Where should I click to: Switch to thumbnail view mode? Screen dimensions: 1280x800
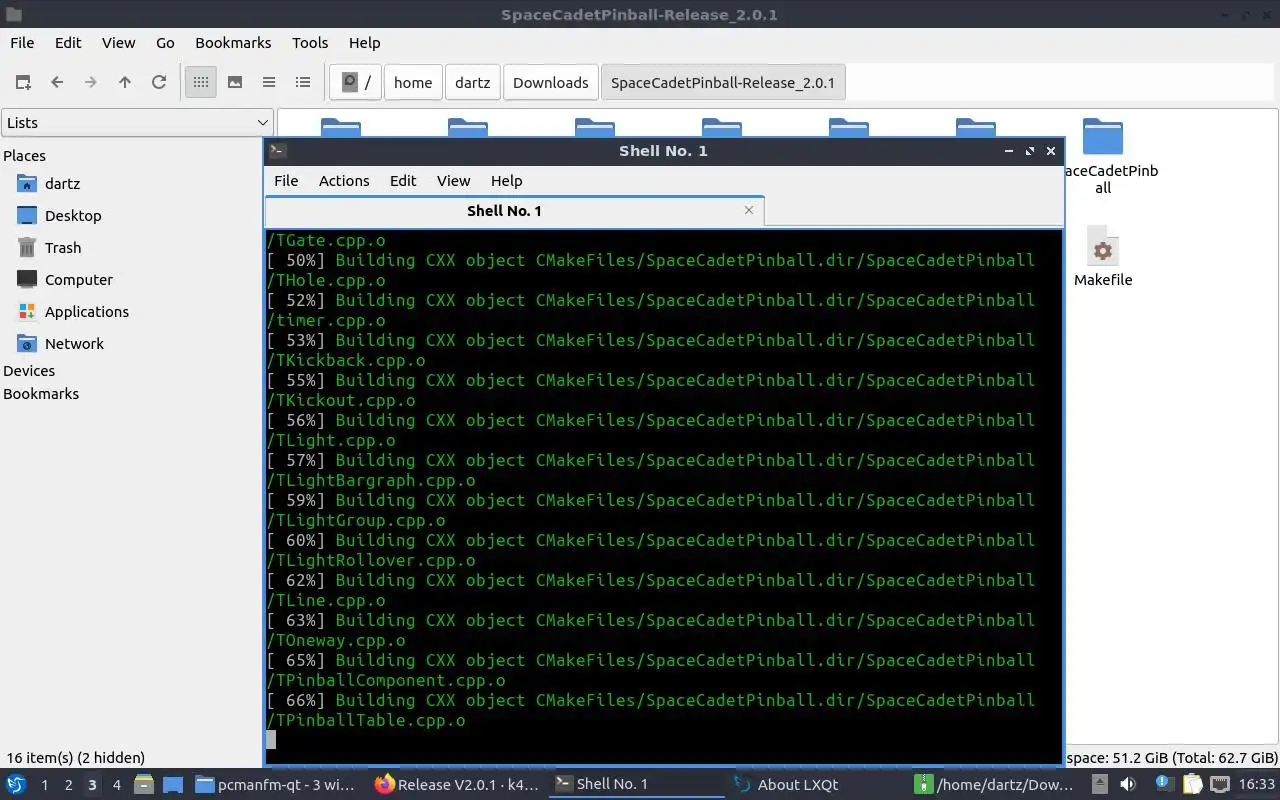point(235,82)
